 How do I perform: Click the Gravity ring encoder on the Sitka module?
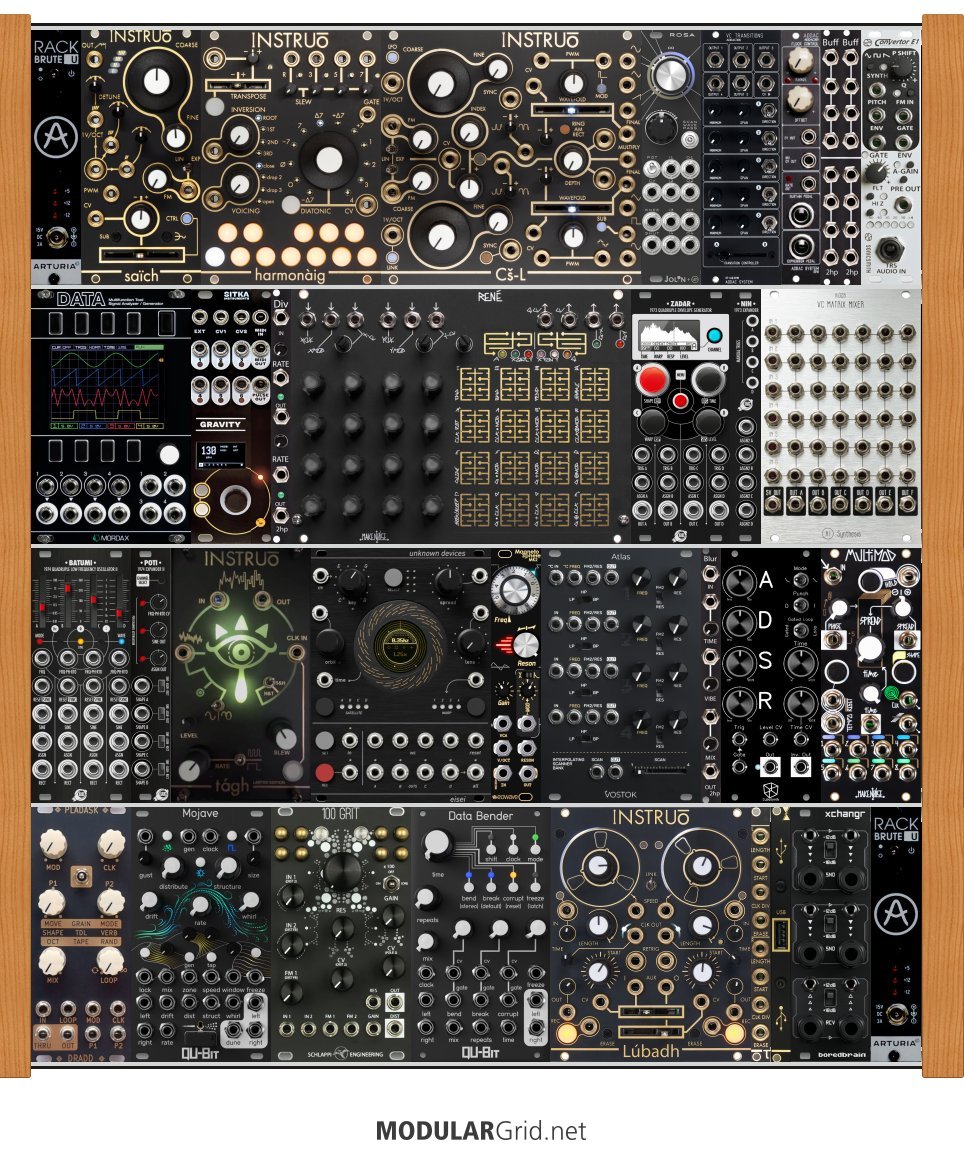pyautogui.click(x=234, y=498)
